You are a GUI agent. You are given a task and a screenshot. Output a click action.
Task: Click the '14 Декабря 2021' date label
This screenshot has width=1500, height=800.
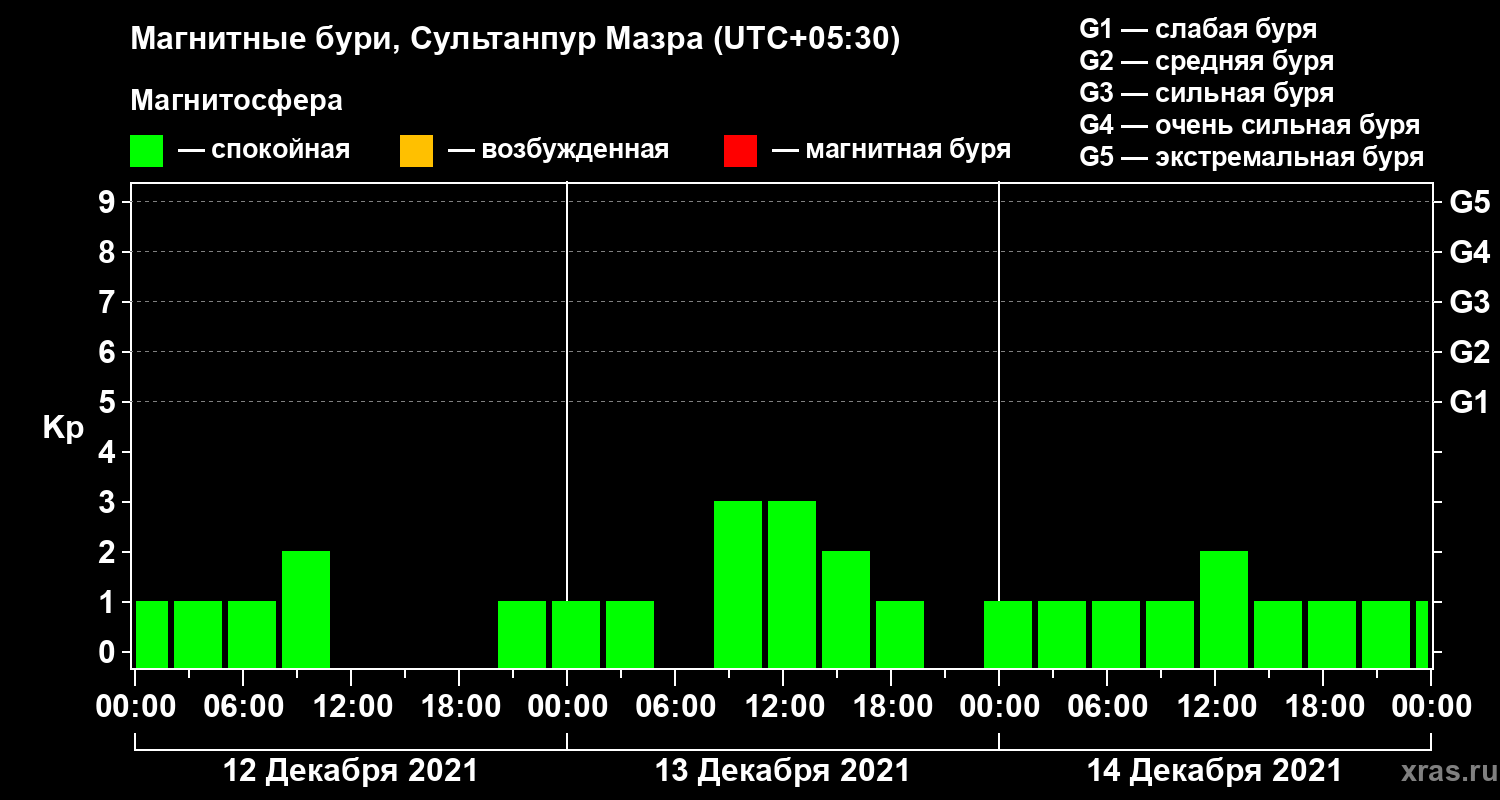(x=1214, y=771)
